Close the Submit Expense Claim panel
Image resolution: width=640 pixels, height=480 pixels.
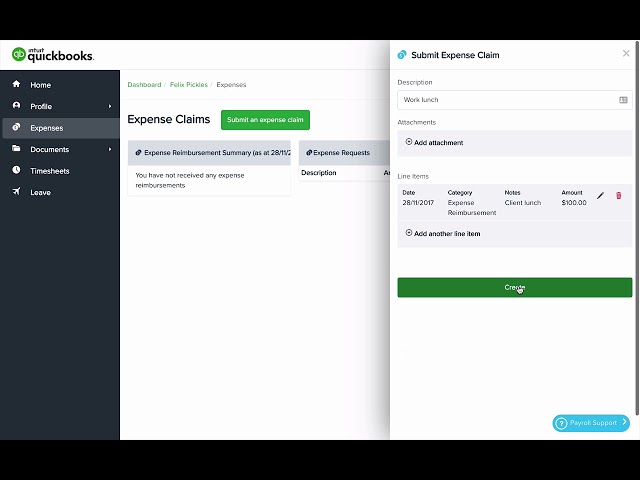(x=626, y=53)
